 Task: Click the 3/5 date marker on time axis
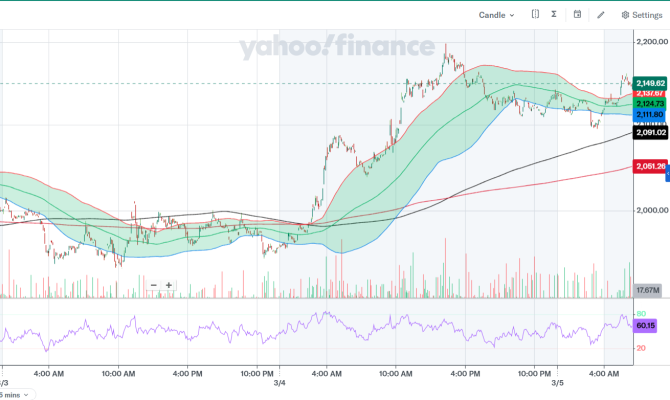tap(559, 383)
